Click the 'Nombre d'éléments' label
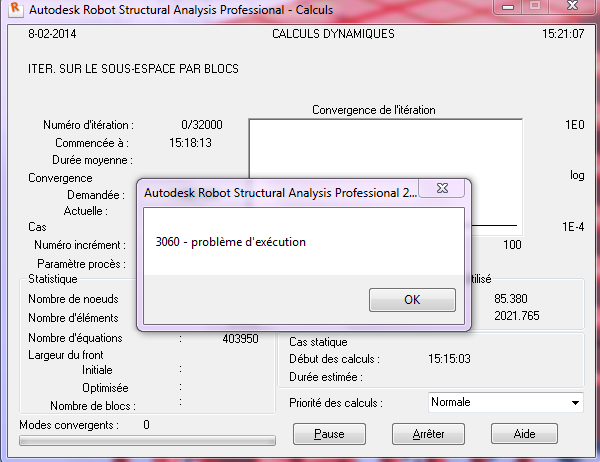The image size is (600, 462). [x=73, y=318]
